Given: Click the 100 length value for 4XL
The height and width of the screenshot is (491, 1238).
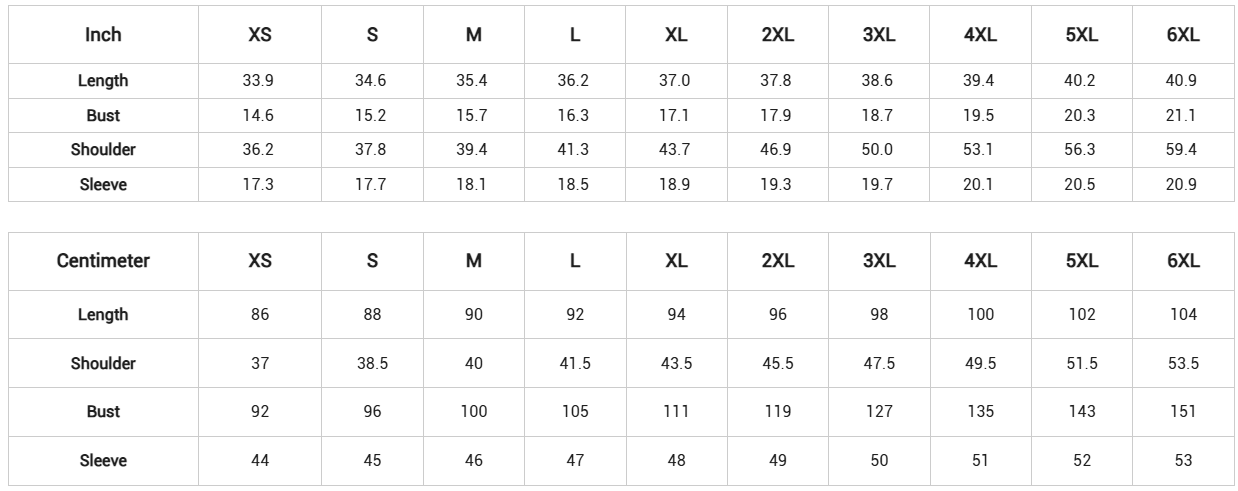Looking at the screenshot, I should pyautogui.click(x=981, y=314).
